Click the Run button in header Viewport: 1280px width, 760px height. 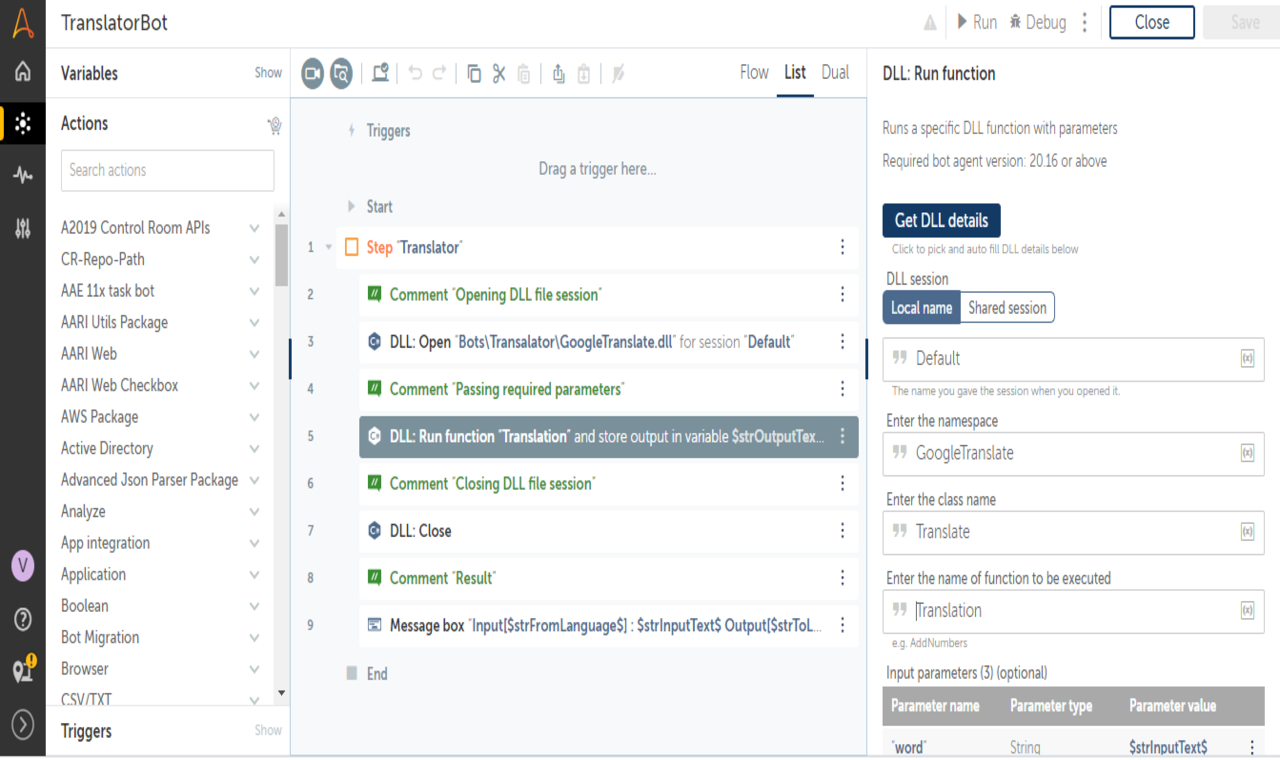pos(976,22)
